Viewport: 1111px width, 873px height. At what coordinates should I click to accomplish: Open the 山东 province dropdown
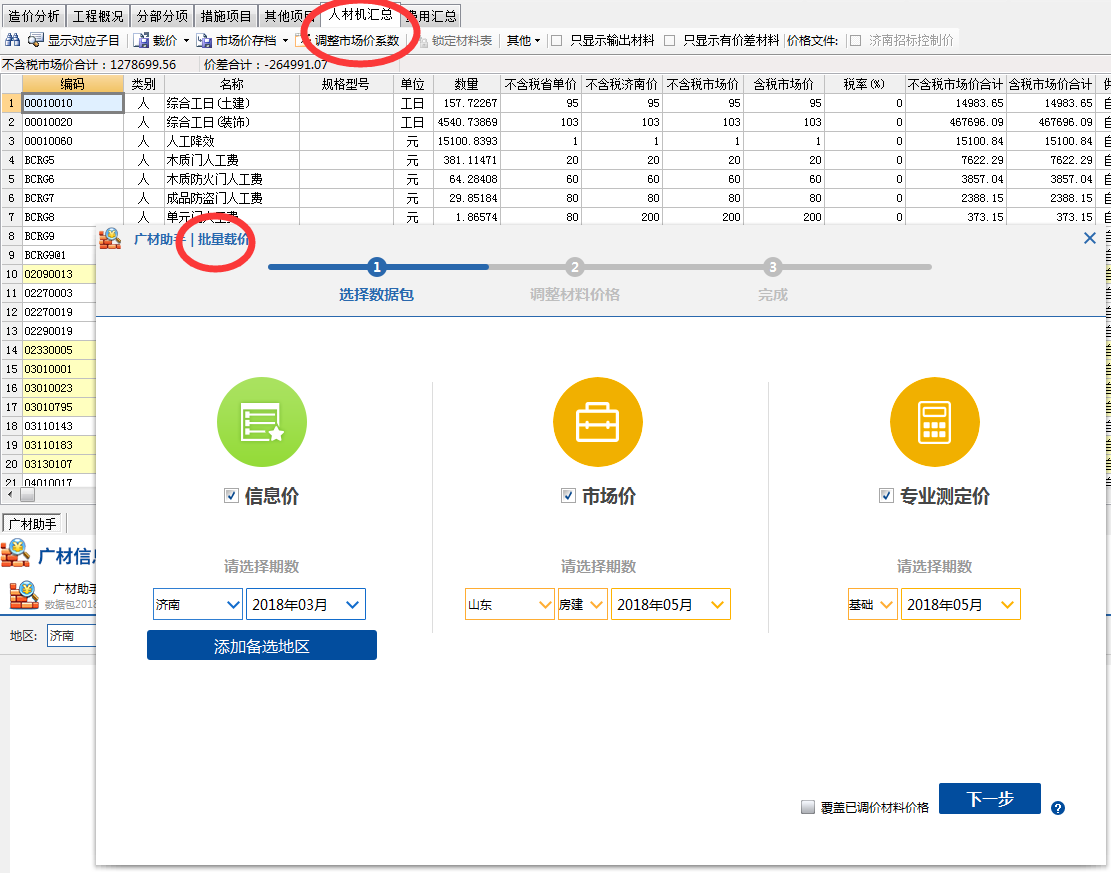509,604
